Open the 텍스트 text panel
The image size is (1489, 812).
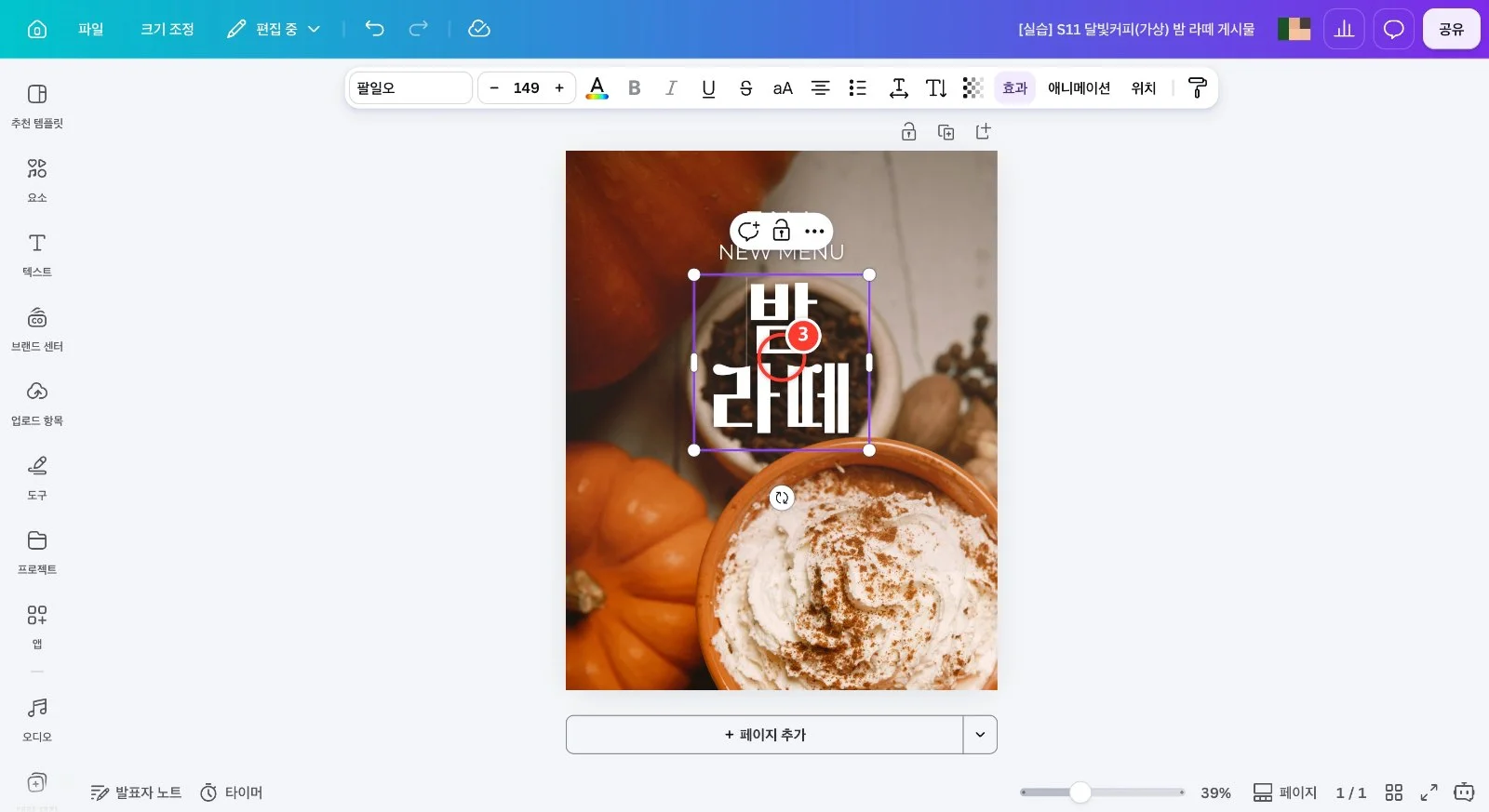point(37,255)
